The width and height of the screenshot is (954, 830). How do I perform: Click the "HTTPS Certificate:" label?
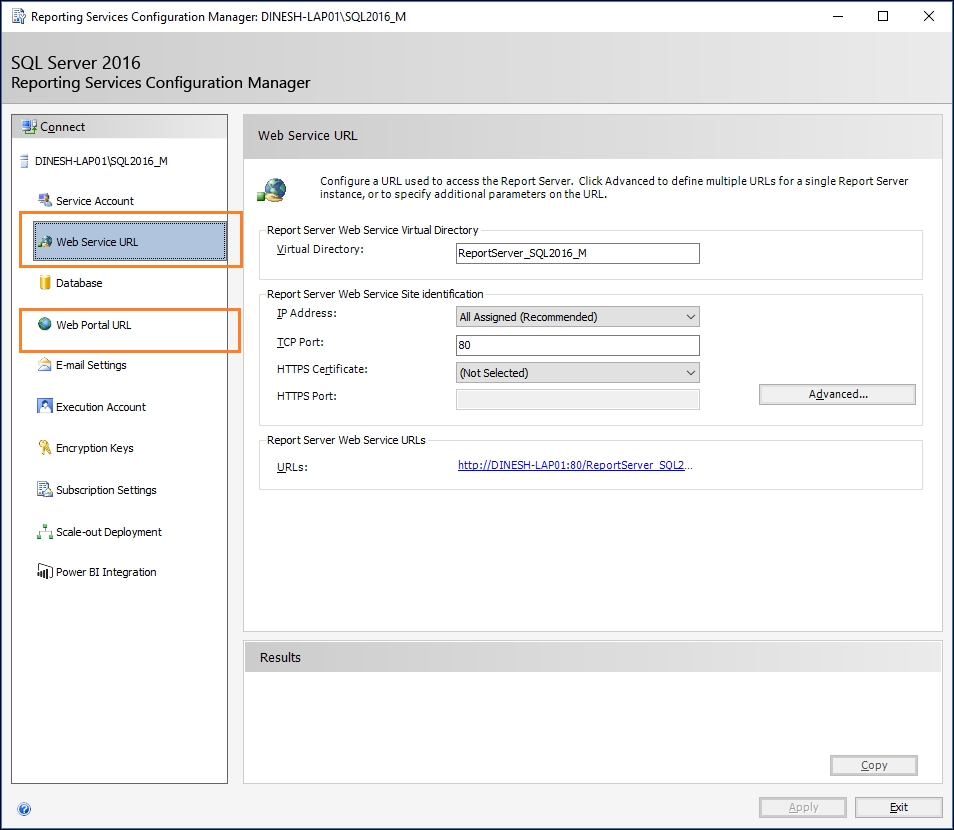(x=322, y=369)
